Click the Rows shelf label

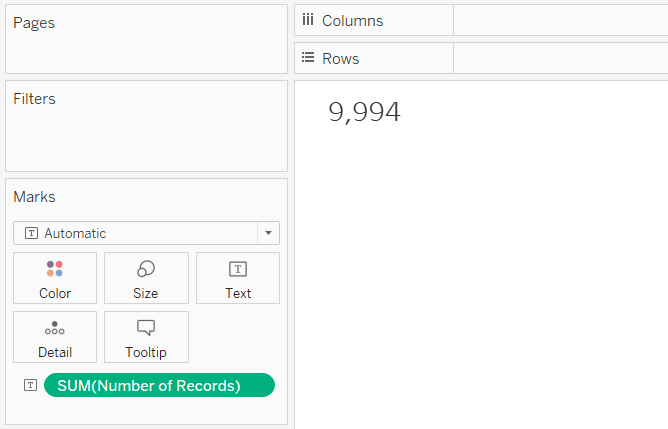coord(340,58)
